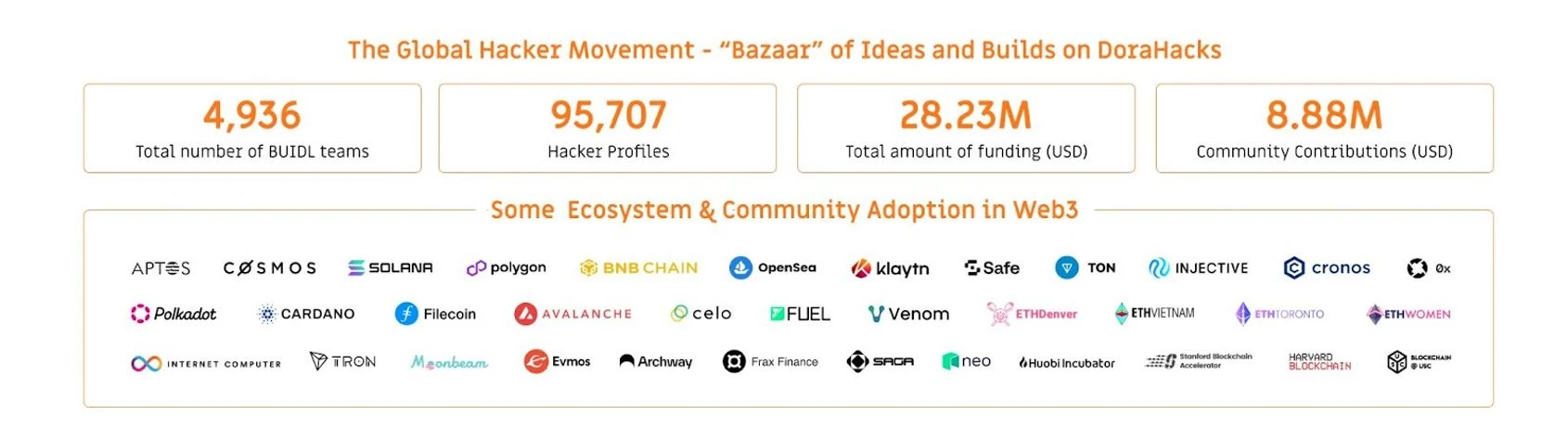This screenshot has height=442, width=1568.
Task: Click the Cardano logo
Action: click(x=306, y=314)
